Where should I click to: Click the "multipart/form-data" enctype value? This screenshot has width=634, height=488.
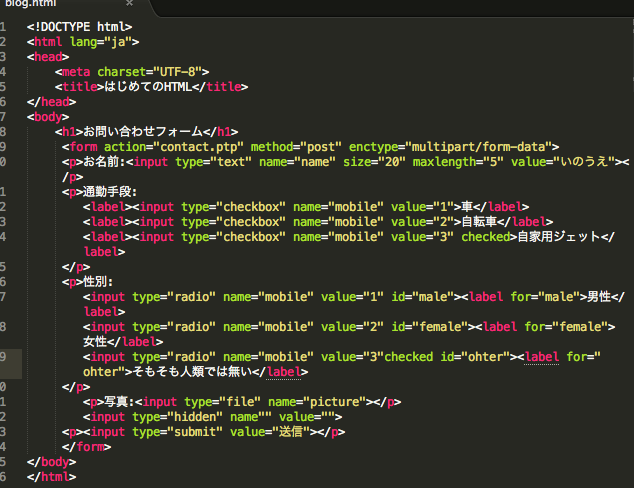[x=479, y=147]
